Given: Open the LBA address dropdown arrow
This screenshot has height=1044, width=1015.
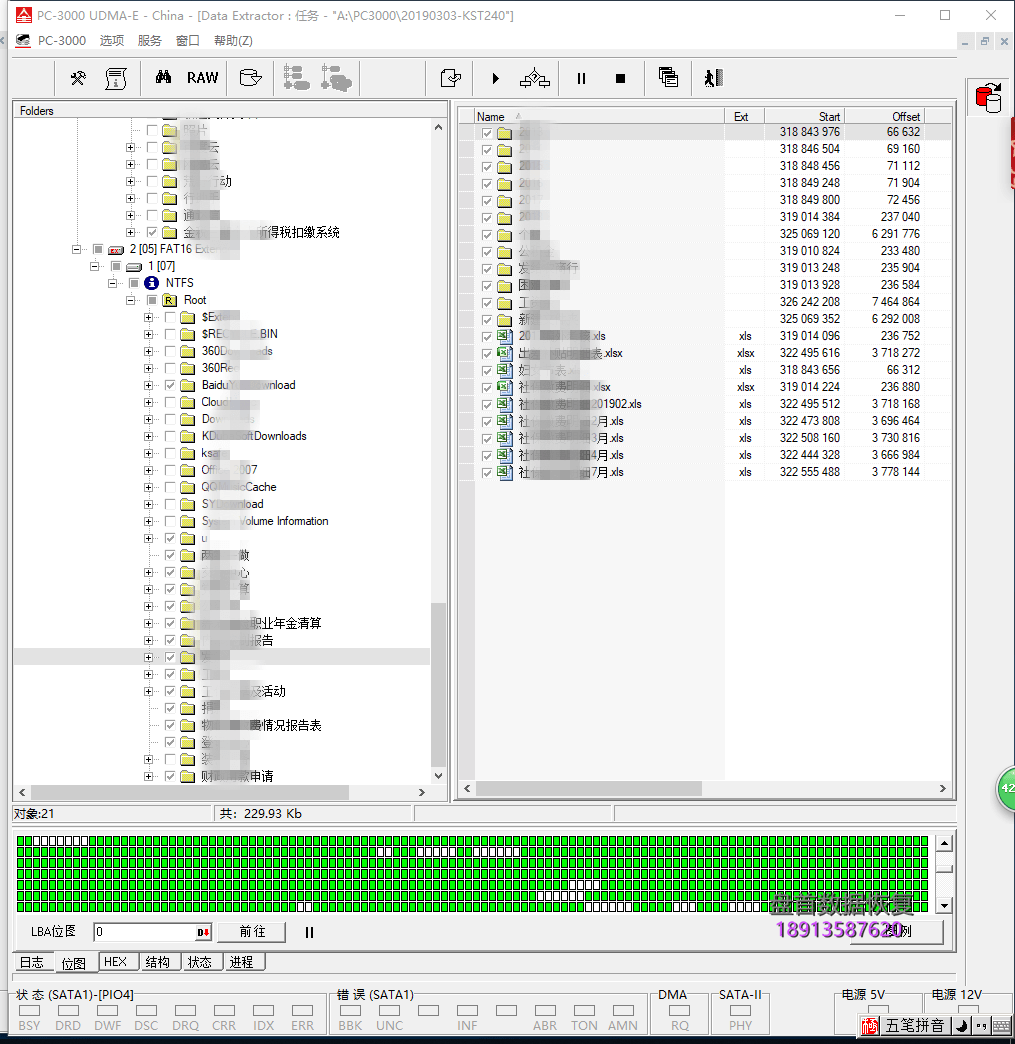Looking at the screenshot, I should pyautogui.click(x=203, y=932).
